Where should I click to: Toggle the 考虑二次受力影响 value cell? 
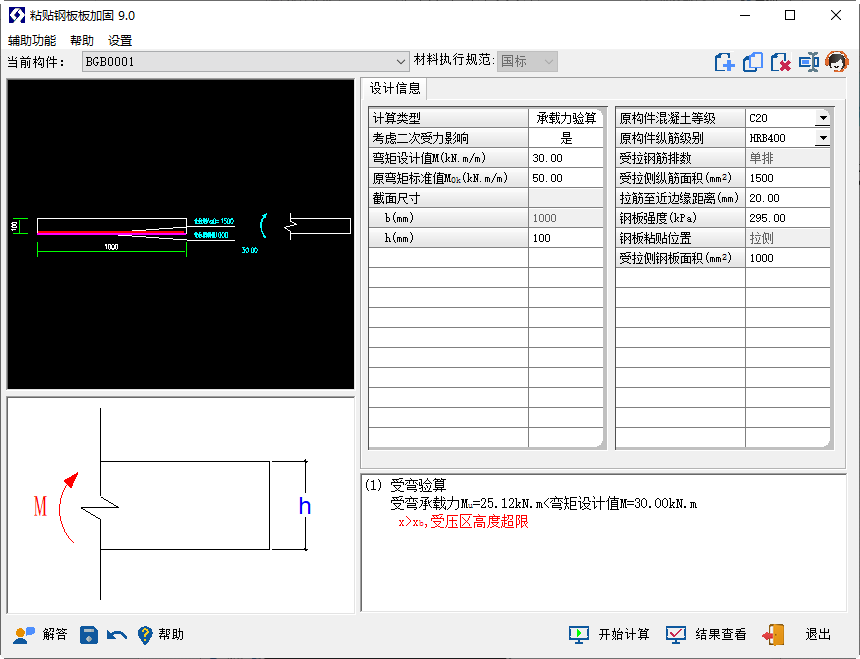(x=566, y=138)
